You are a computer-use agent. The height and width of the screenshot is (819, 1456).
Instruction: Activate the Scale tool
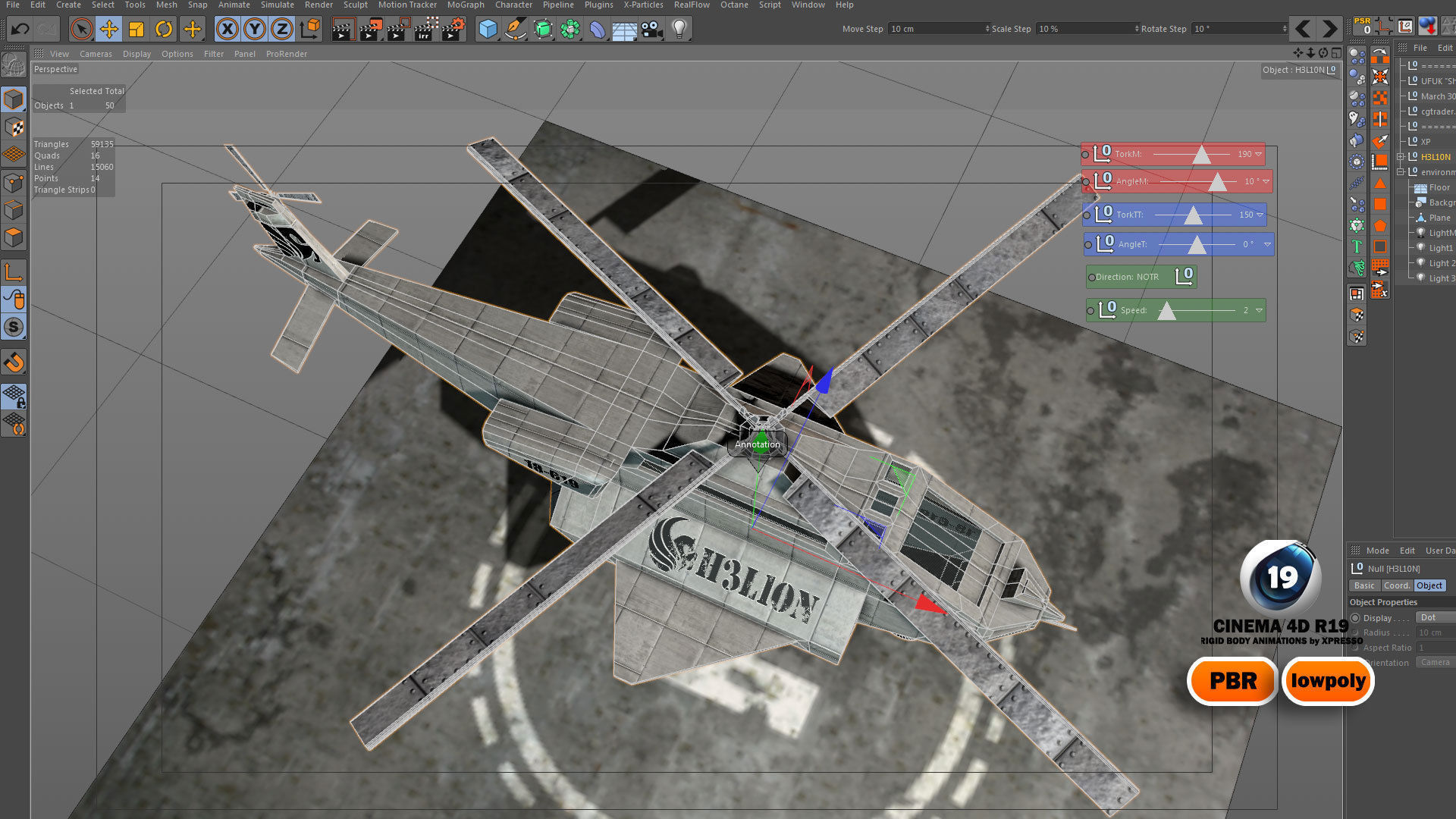tap(136, 30)
